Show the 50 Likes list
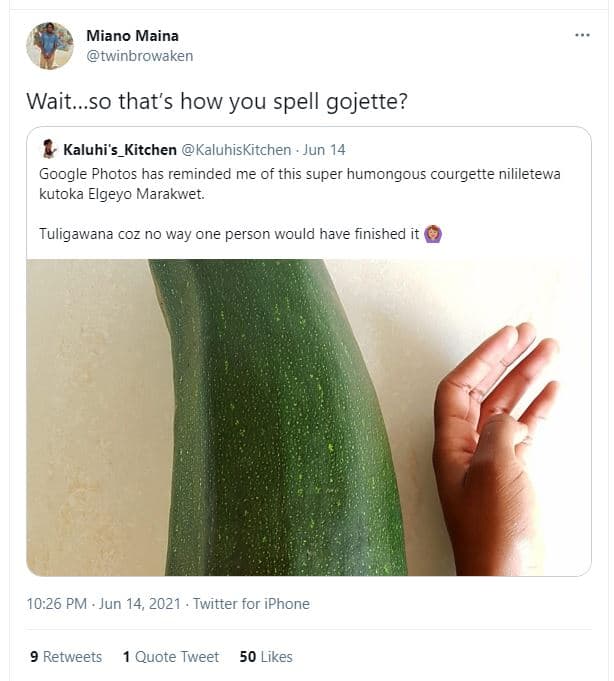The width and height of the screenshot is (614, 681). pos(266,657)
